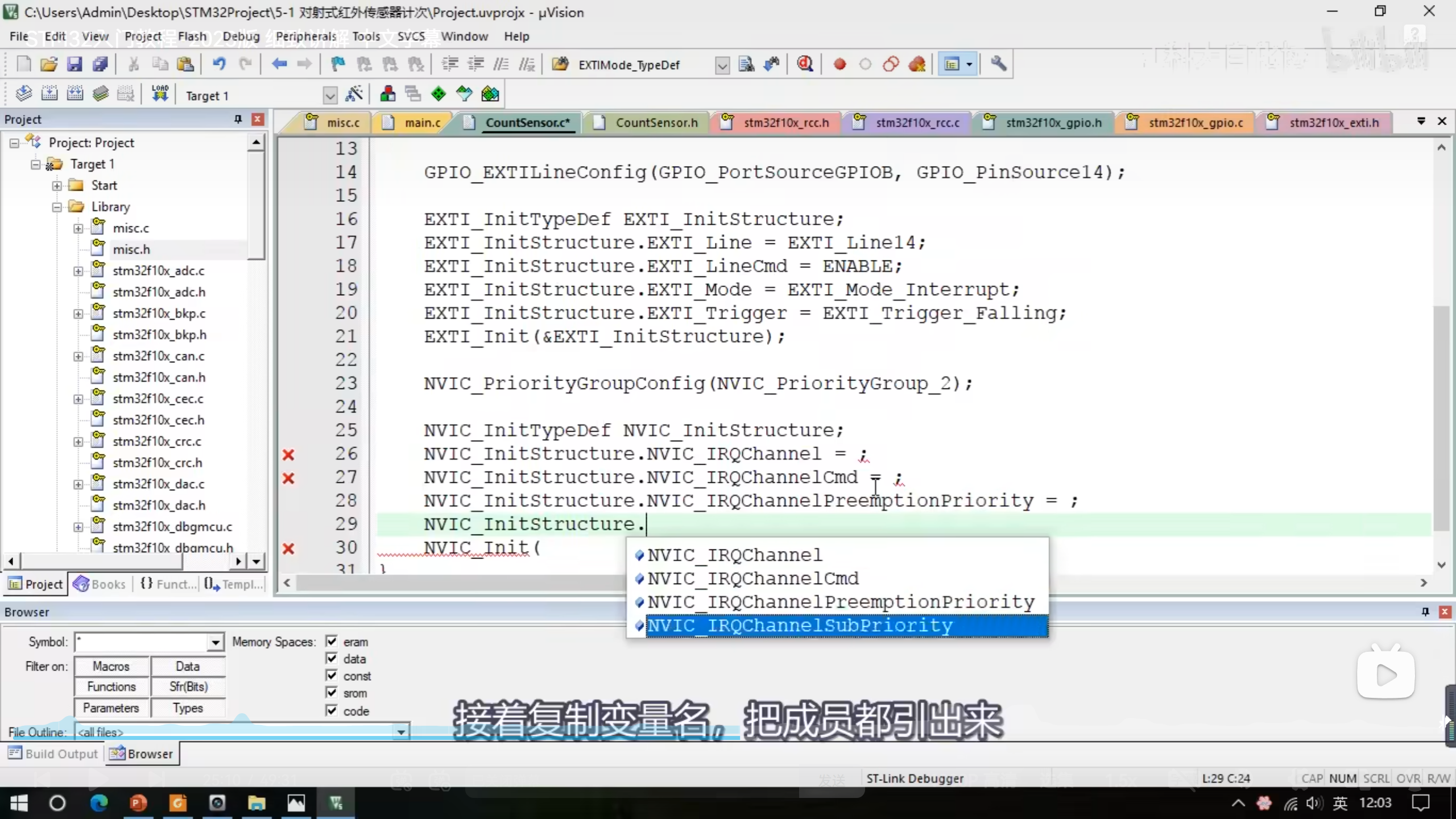Click the Download LOAD icon
Screen dimensions: 1456x819
pos(160,94)
